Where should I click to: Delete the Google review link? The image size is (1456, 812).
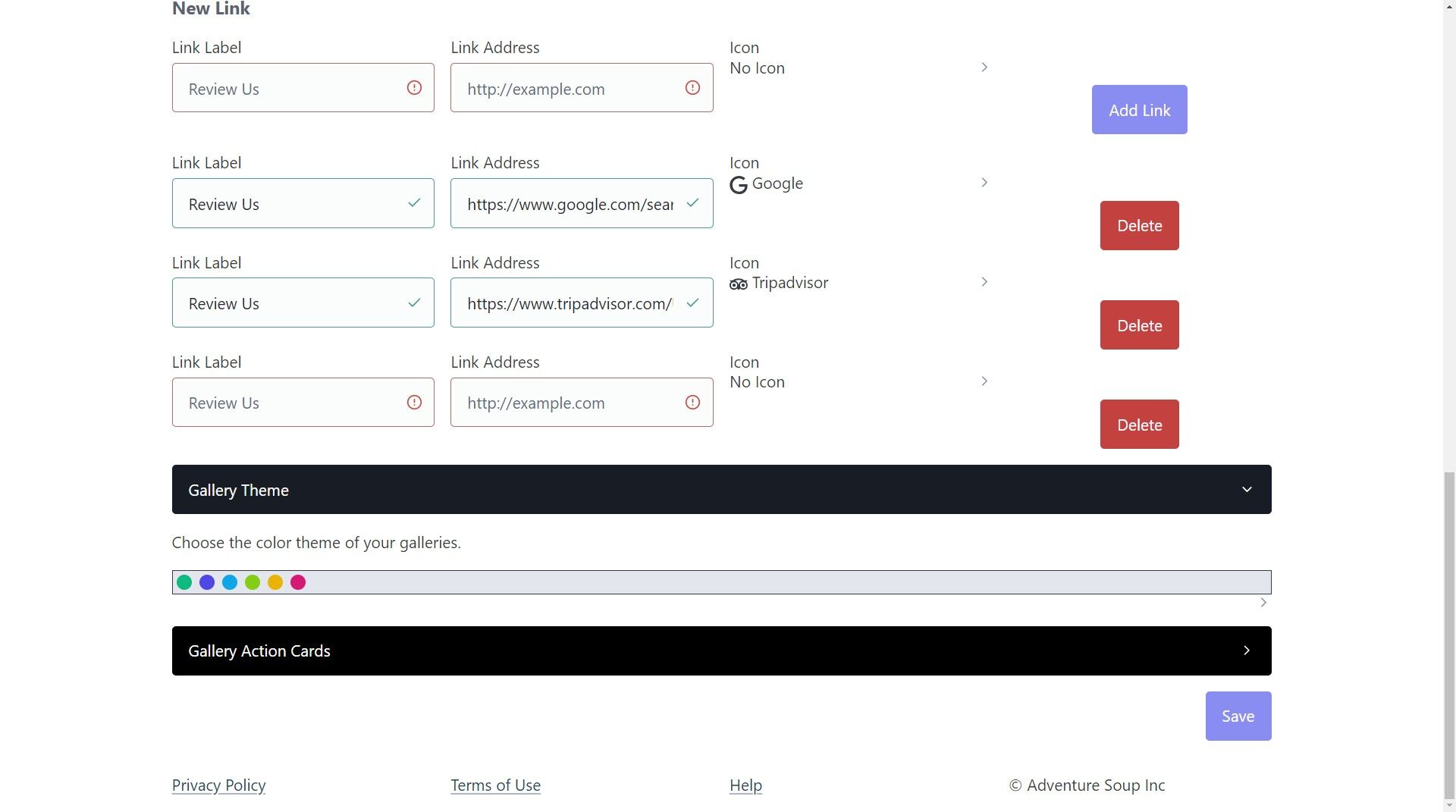point(1139,226)
